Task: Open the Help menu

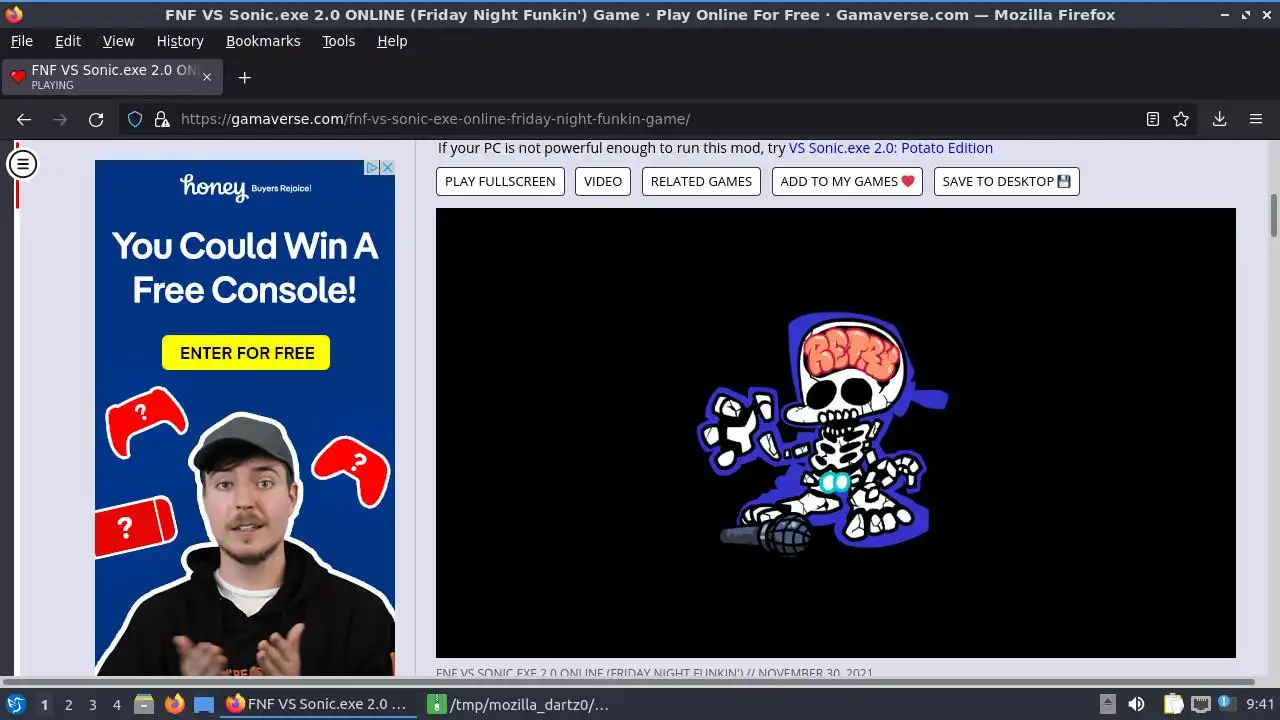Action: coord(392,41)
